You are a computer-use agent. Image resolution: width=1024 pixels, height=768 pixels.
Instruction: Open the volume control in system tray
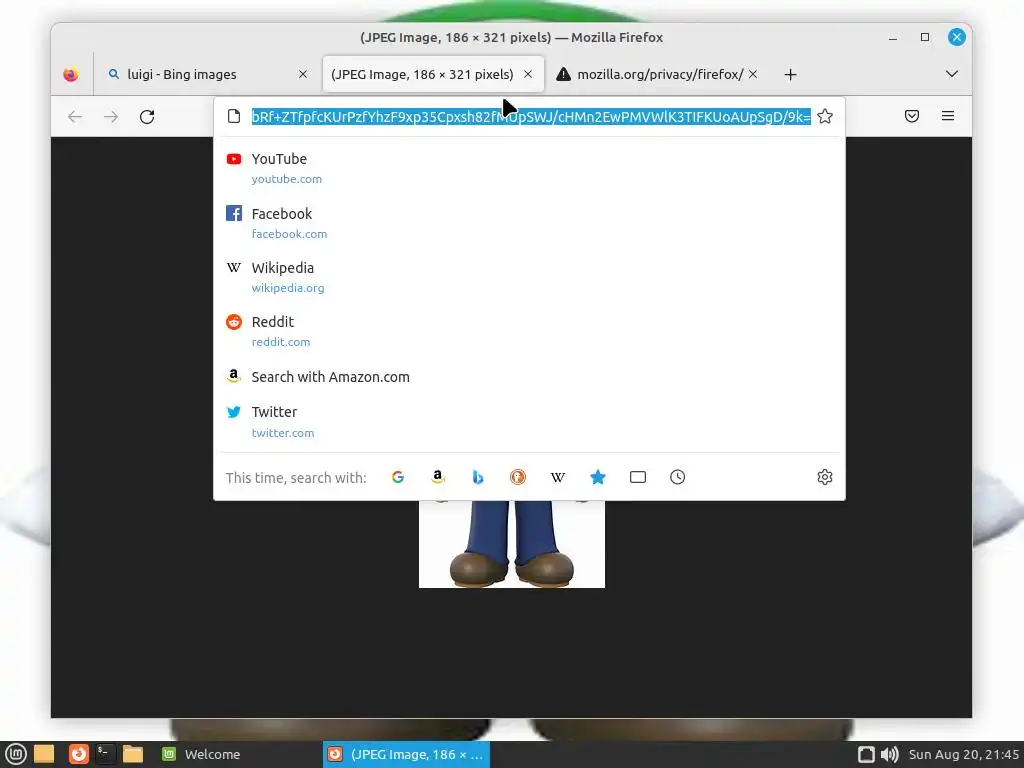pyautogui.click(x=889, y=754)
